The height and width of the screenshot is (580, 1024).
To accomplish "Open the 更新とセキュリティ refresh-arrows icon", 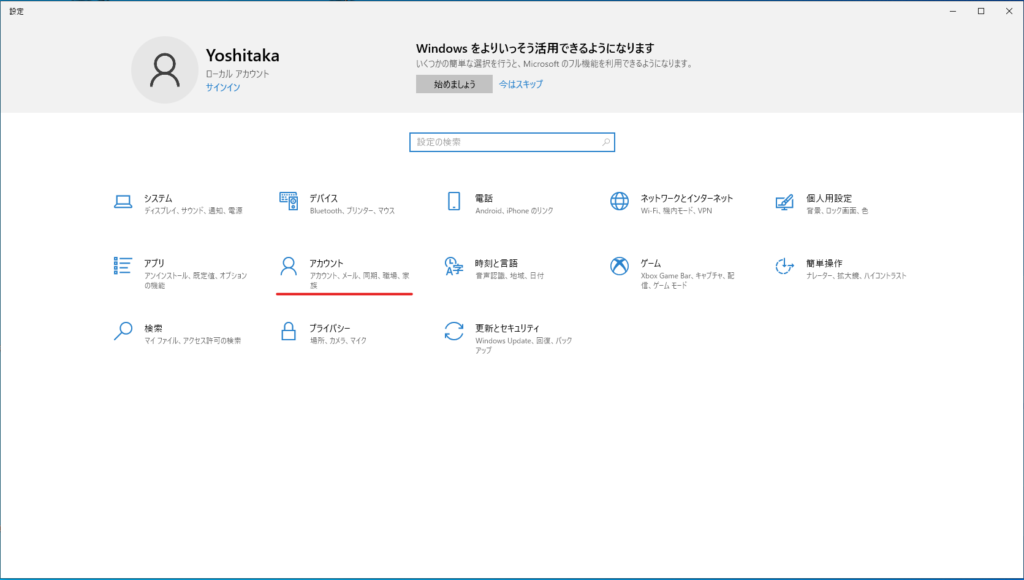I will [x=454, y=331].
